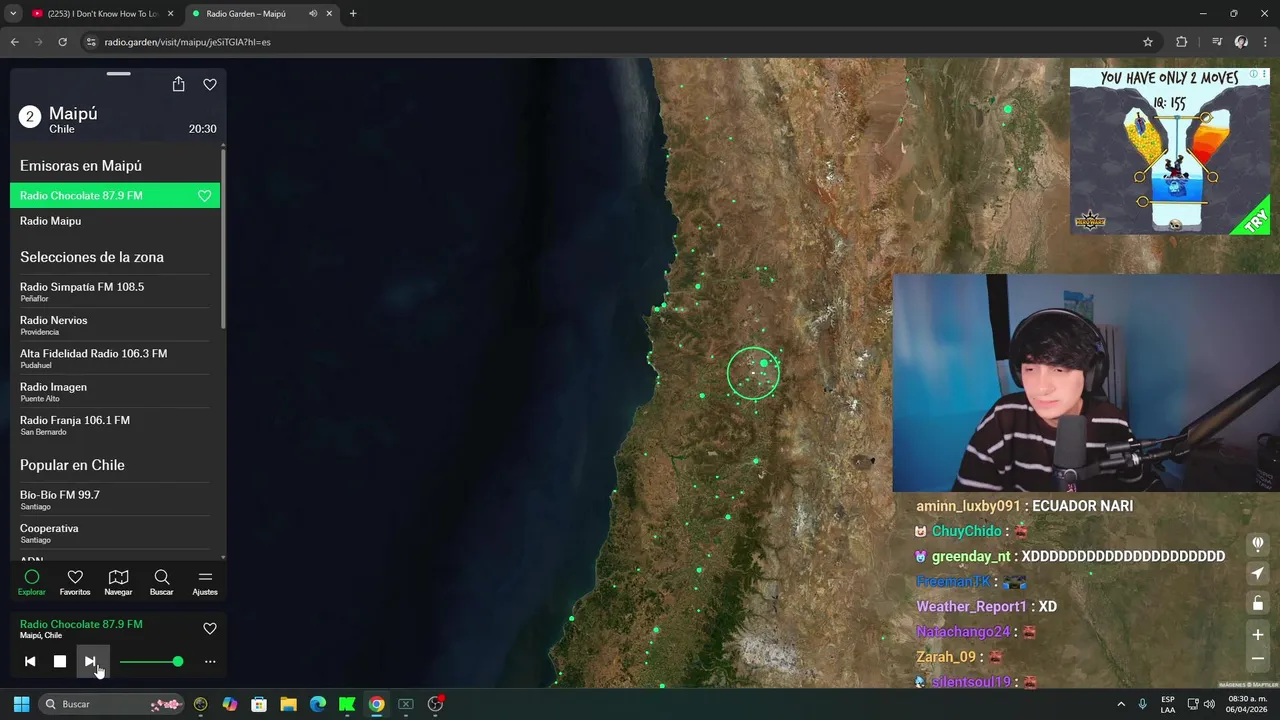Open the Chrome three-dot menu
Image resolution: width=1280 pixels, height=720 pixels.
point(1265,42)
